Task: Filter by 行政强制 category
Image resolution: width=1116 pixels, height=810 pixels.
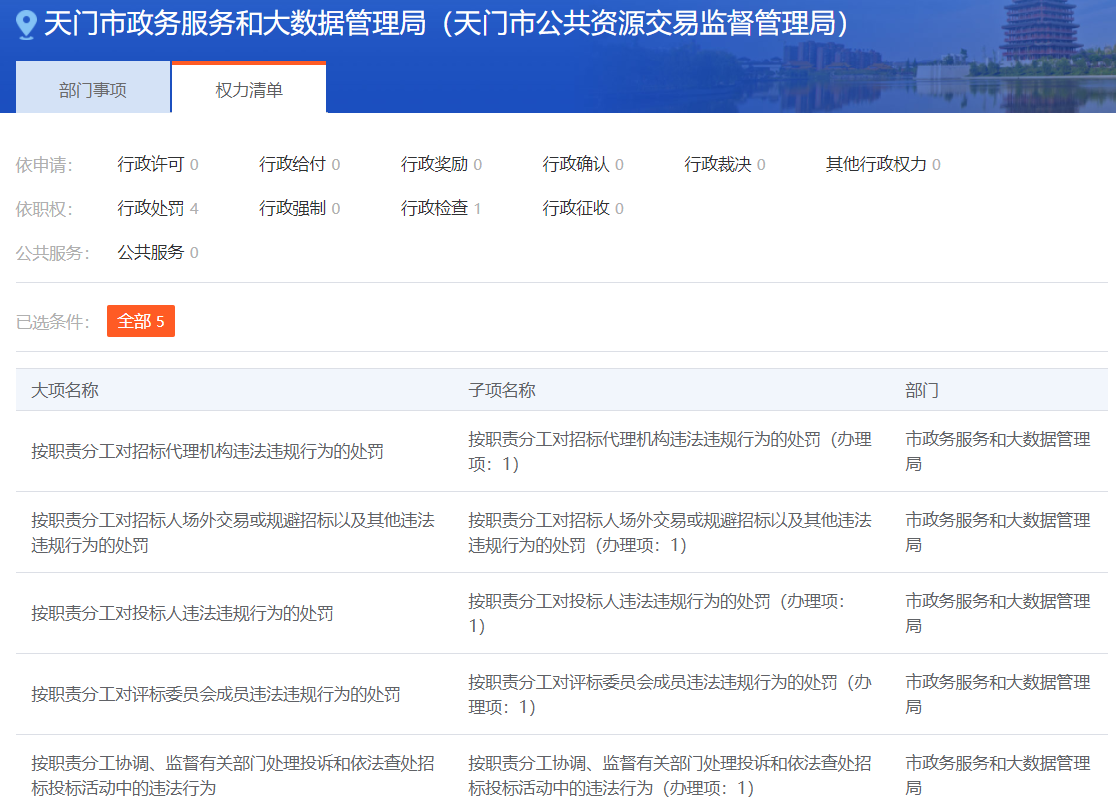Action: click(292, 208)
